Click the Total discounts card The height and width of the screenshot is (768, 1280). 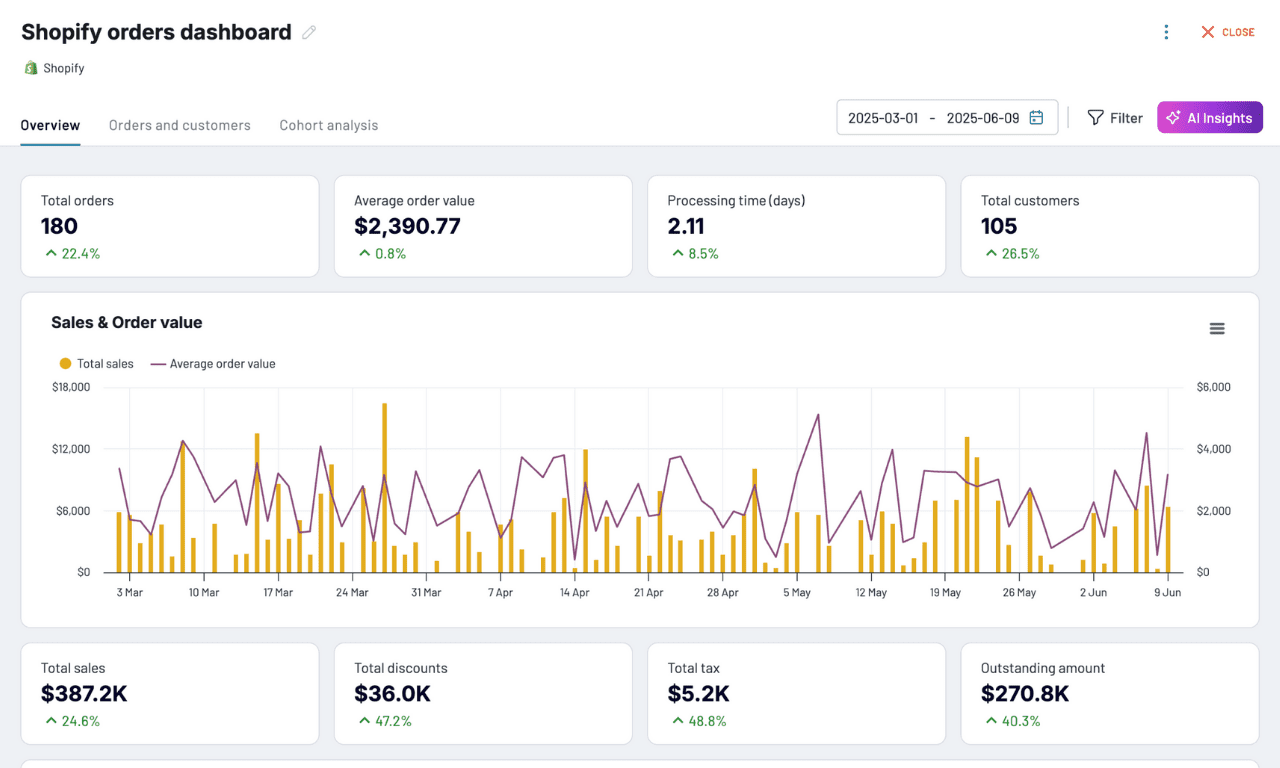(483, 693)
